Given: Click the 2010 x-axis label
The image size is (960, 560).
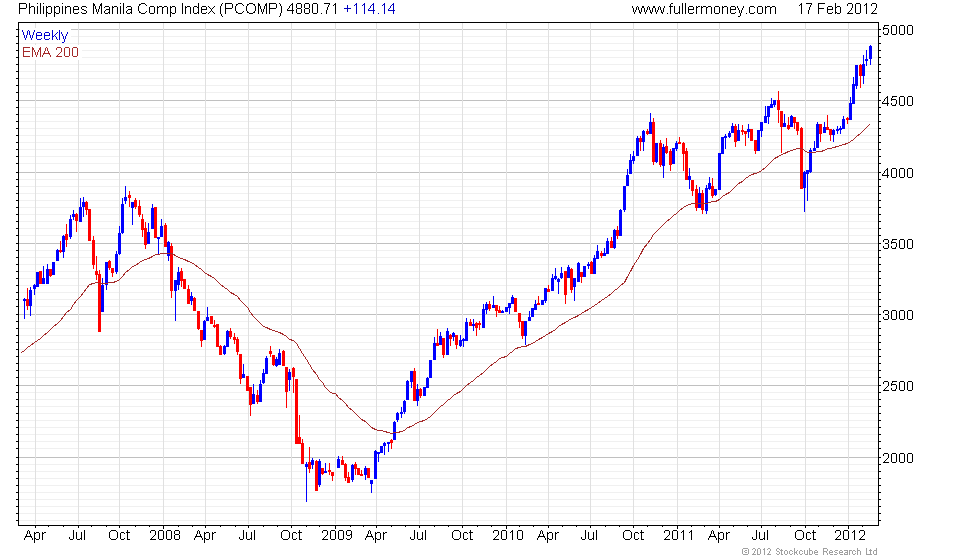Looking at the screenshot, I should coord(508,536).
